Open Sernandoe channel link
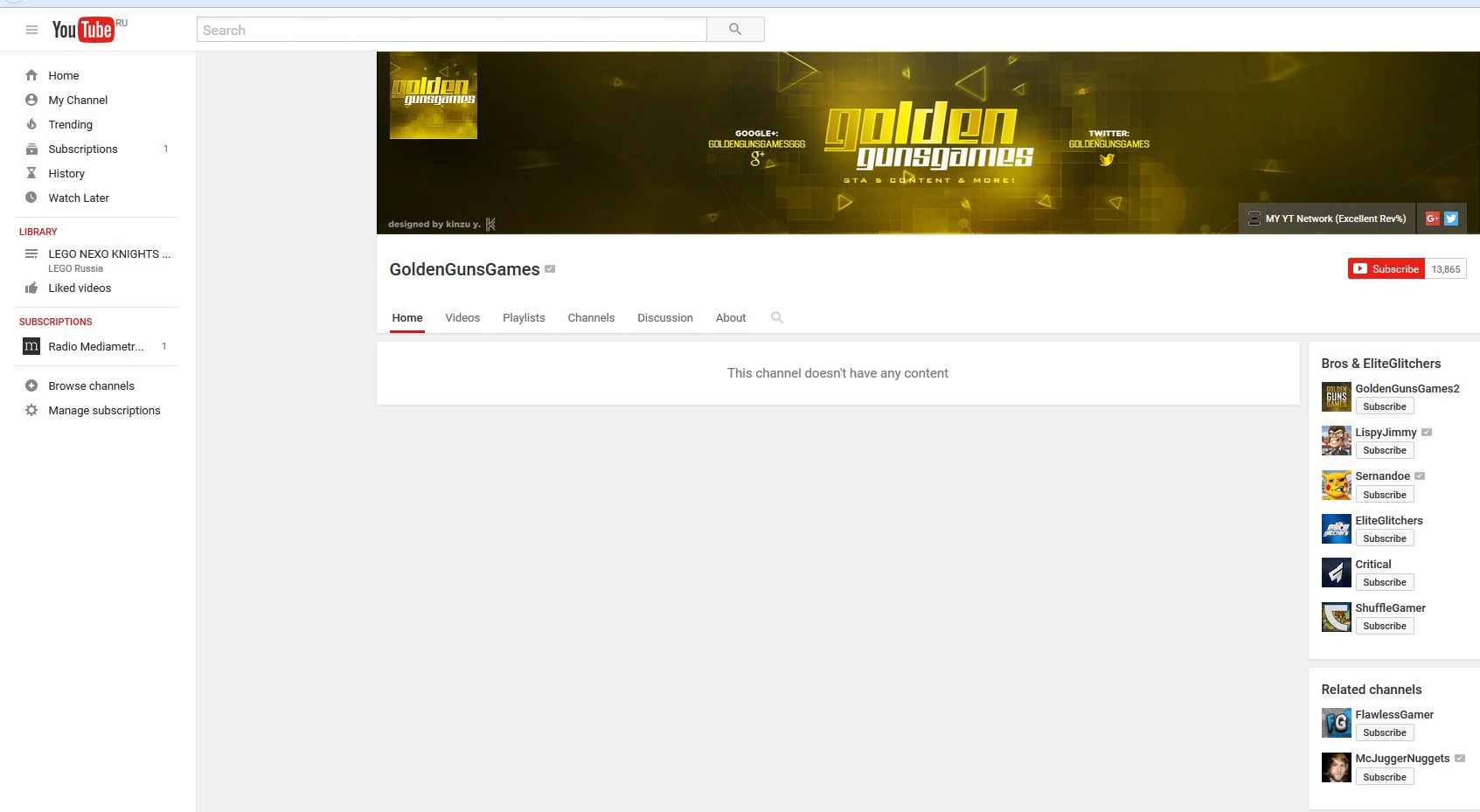This screenshot has height=812, width=1480. (1383, 476)
